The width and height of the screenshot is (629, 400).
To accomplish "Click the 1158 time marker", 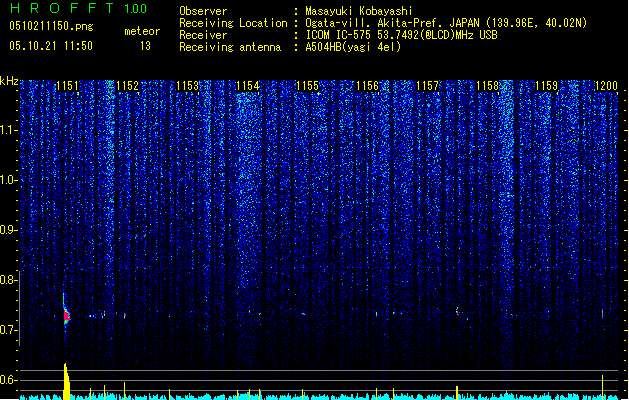I will 487,86.
